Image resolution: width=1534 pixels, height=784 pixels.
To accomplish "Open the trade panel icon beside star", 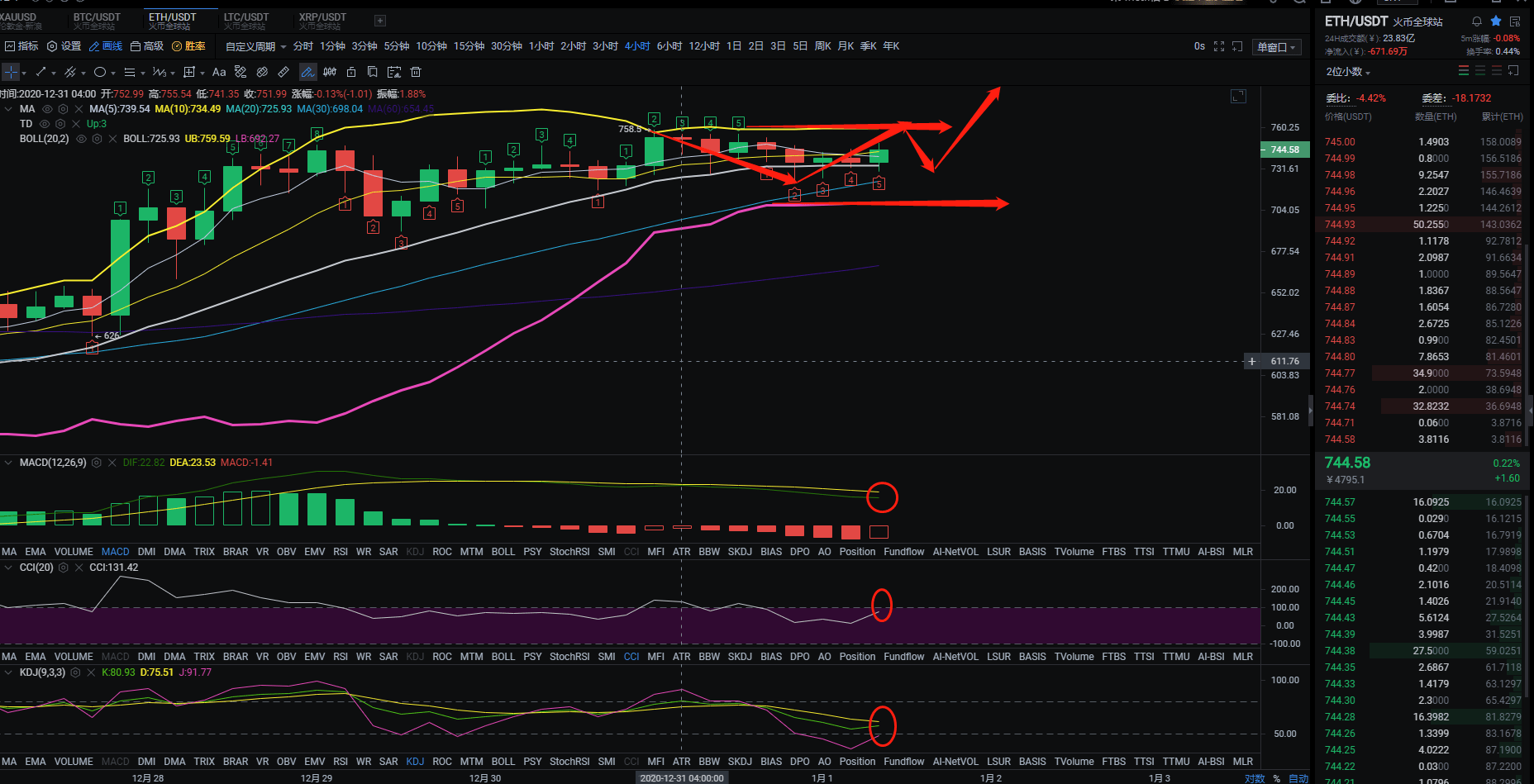I will click(1515, 21).
